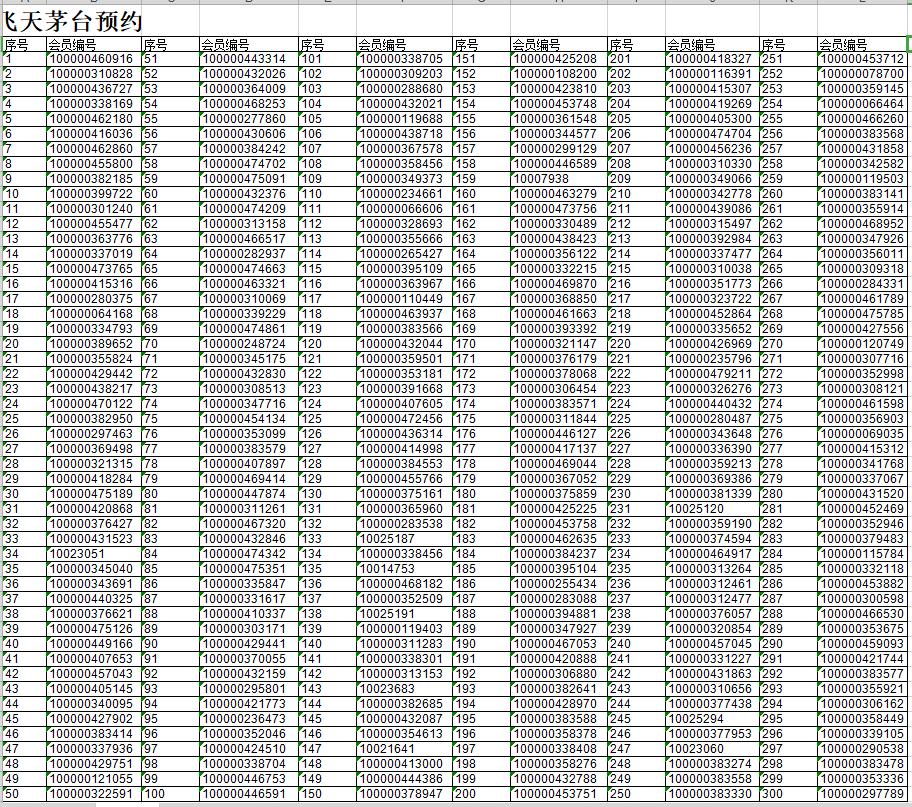Select cell with member number 100000460916
Image resolution: width=912 pixels, height=807 pixels.
coord(92,59)
